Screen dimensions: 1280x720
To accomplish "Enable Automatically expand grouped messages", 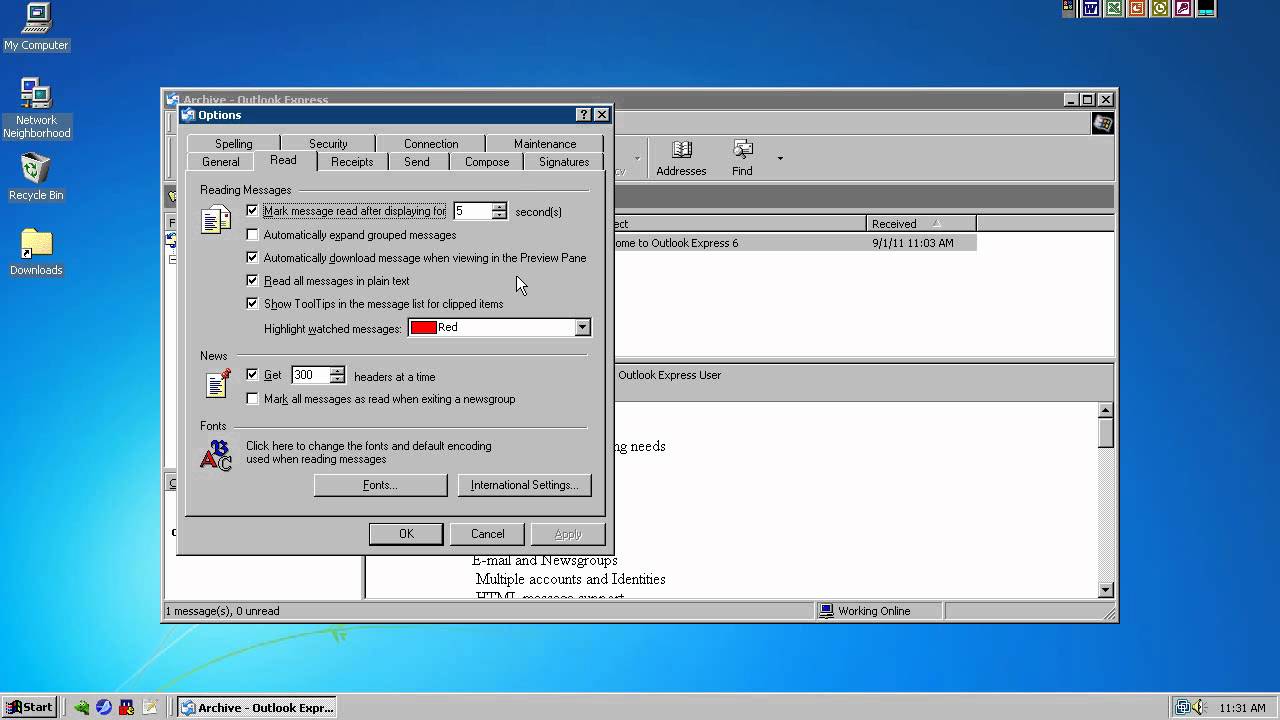I will pyautogui.click(x=252, y=235).
